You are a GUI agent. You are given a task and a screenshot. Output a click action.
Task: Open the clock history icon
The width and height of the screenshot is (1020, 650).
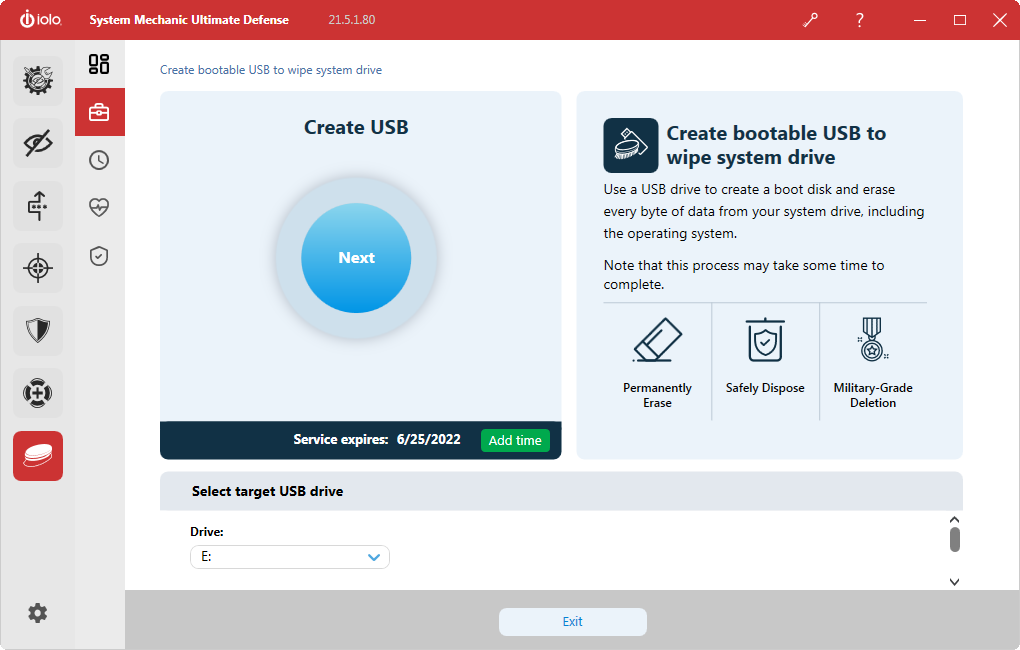pos(99,160)
